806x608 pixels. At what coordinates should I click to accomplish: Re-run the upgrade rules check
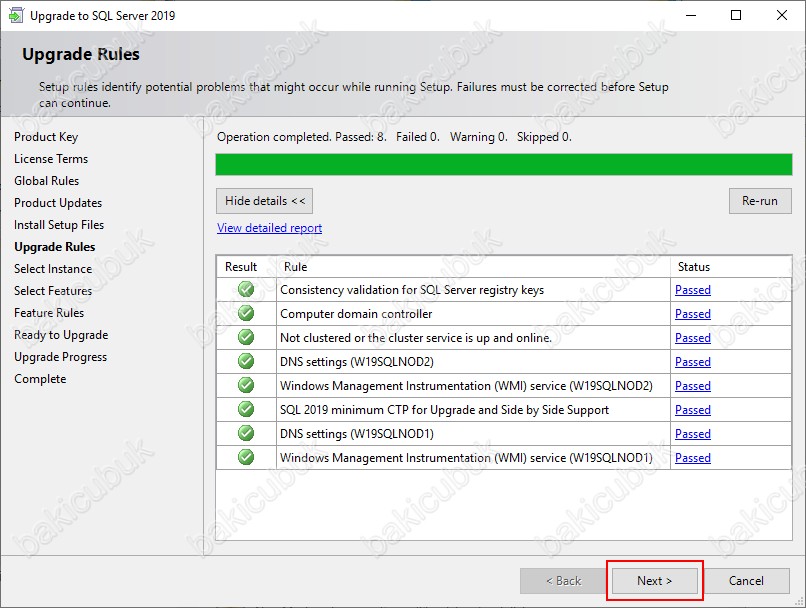(x=760, y=201)
